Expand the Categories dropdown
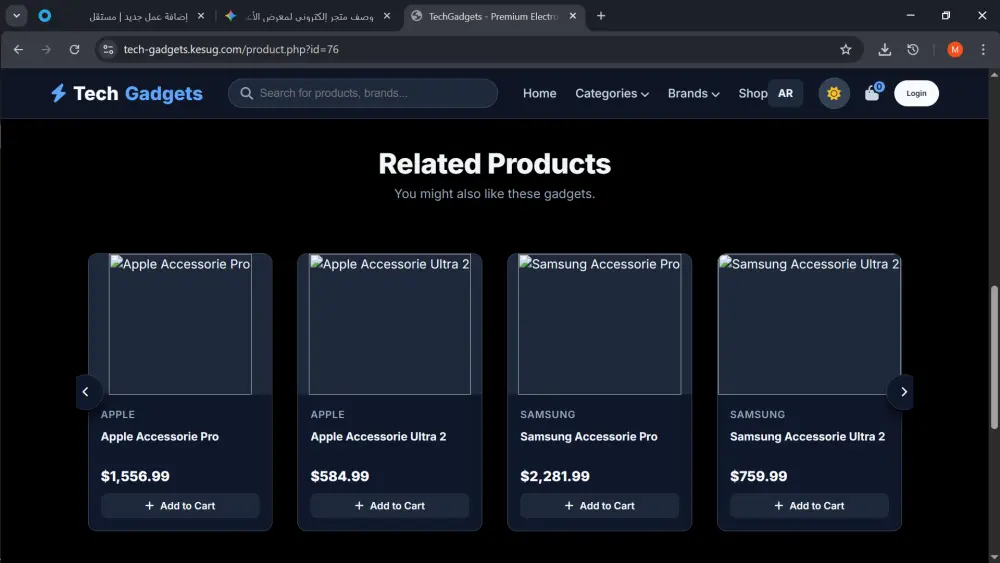Viewport: 1000px width, 563px height. pyautogui.click(x=612, y=93)
